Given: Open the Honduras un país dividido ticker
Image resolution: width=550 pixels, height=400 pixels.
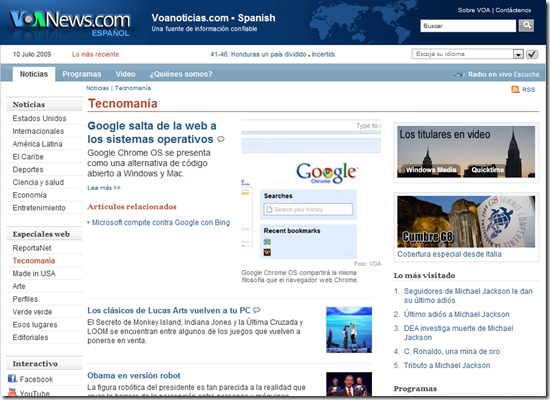Looking at the screenshot, I should pos(258,54).
